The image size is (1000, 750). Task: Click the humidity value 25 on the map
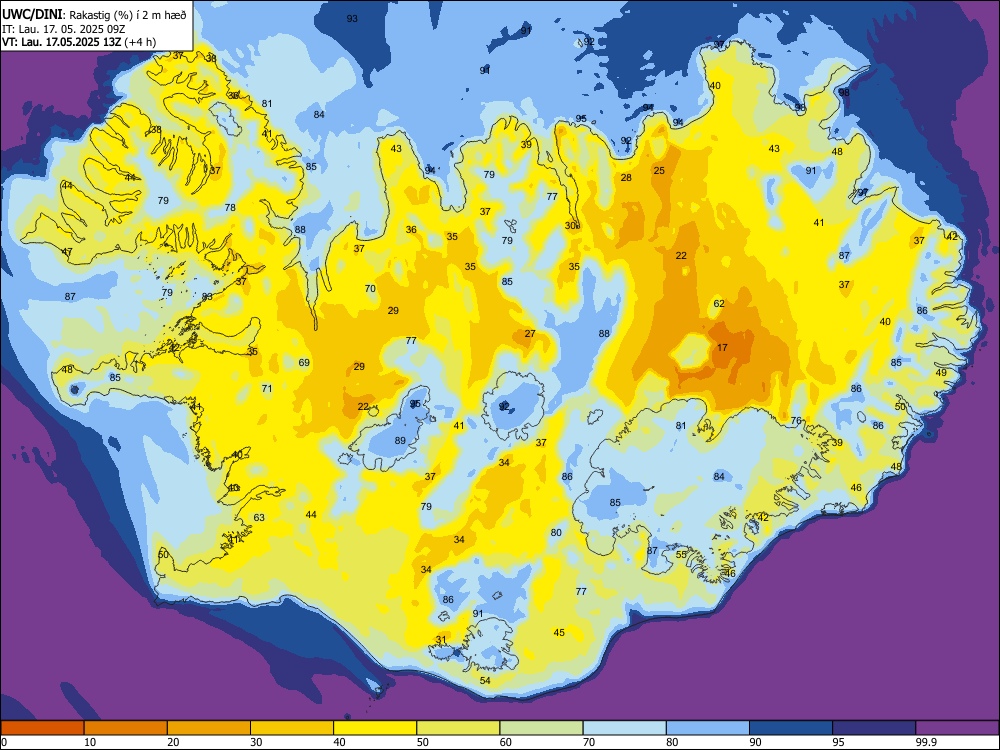[659, 170]
